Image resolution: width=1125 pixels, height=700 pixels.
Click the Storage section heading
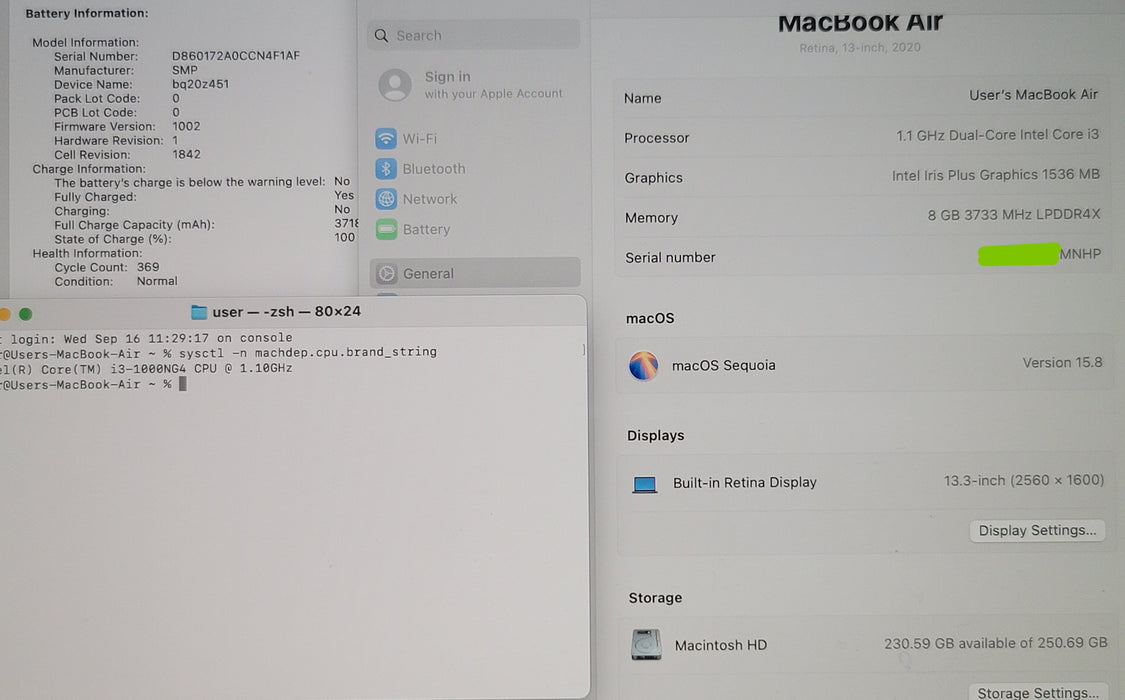coord(655,597)
